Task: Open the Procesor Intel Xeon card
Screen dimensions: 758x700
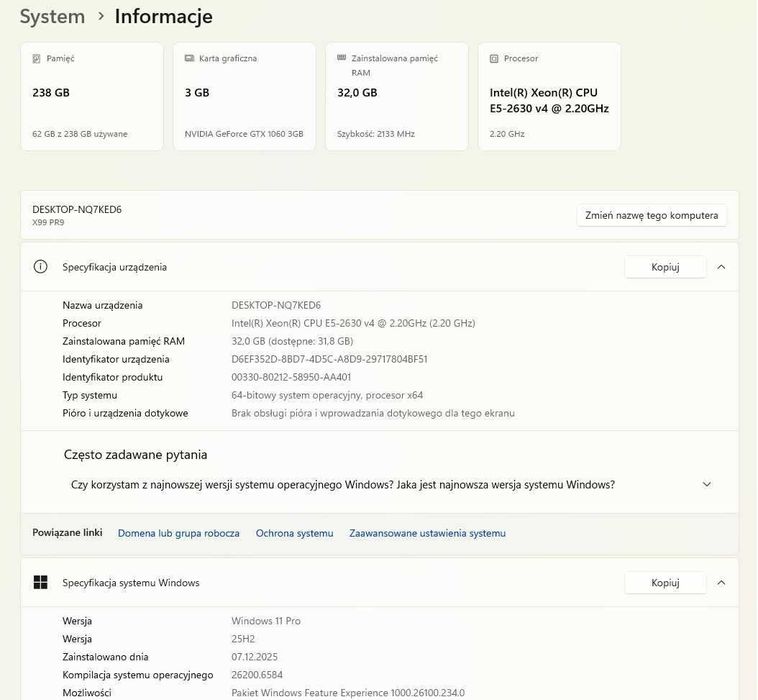Action: coord(549,96)
